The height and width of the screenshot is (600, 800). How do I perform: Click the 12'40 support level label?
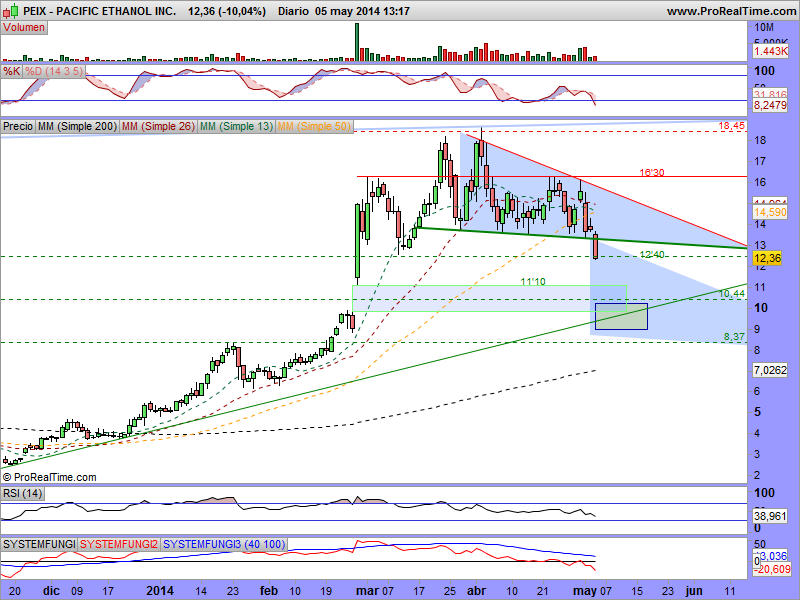click(x=652, y=254)
